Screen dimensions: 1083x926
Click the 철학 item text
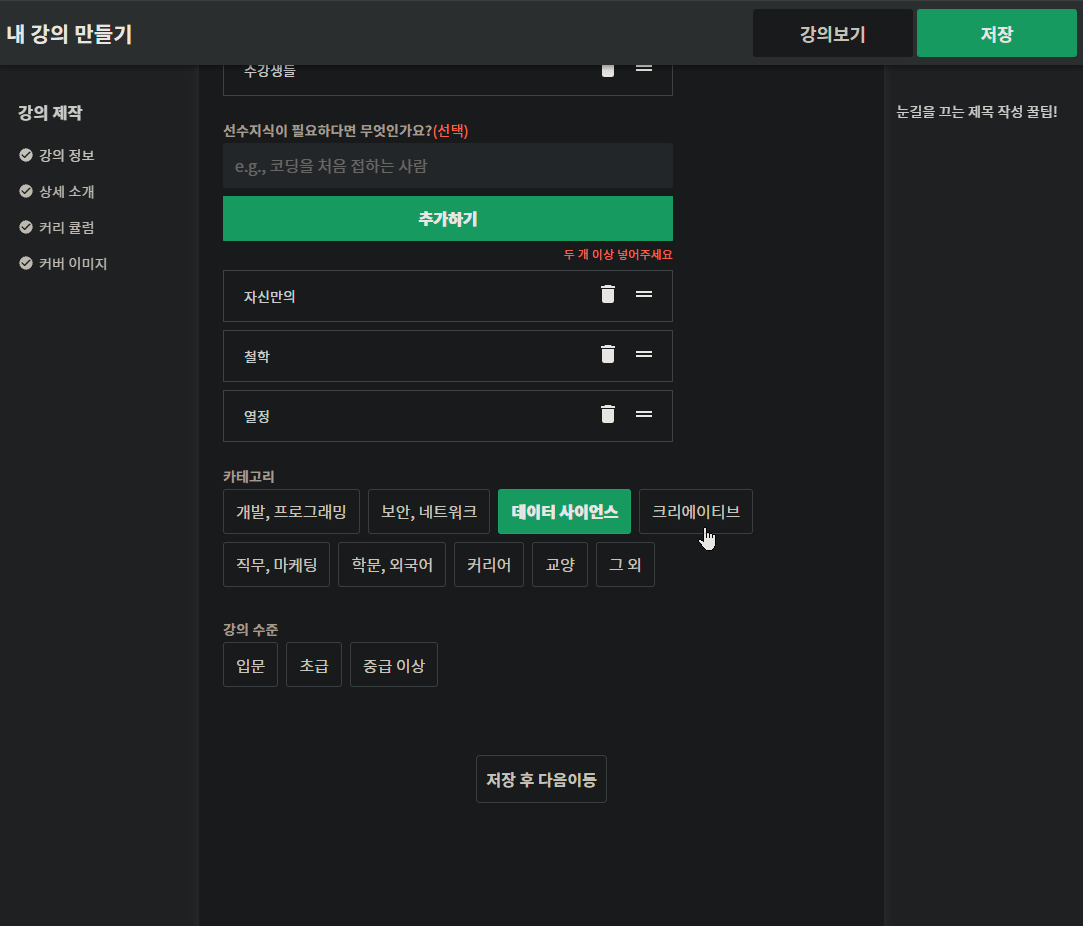coord(257,357)
